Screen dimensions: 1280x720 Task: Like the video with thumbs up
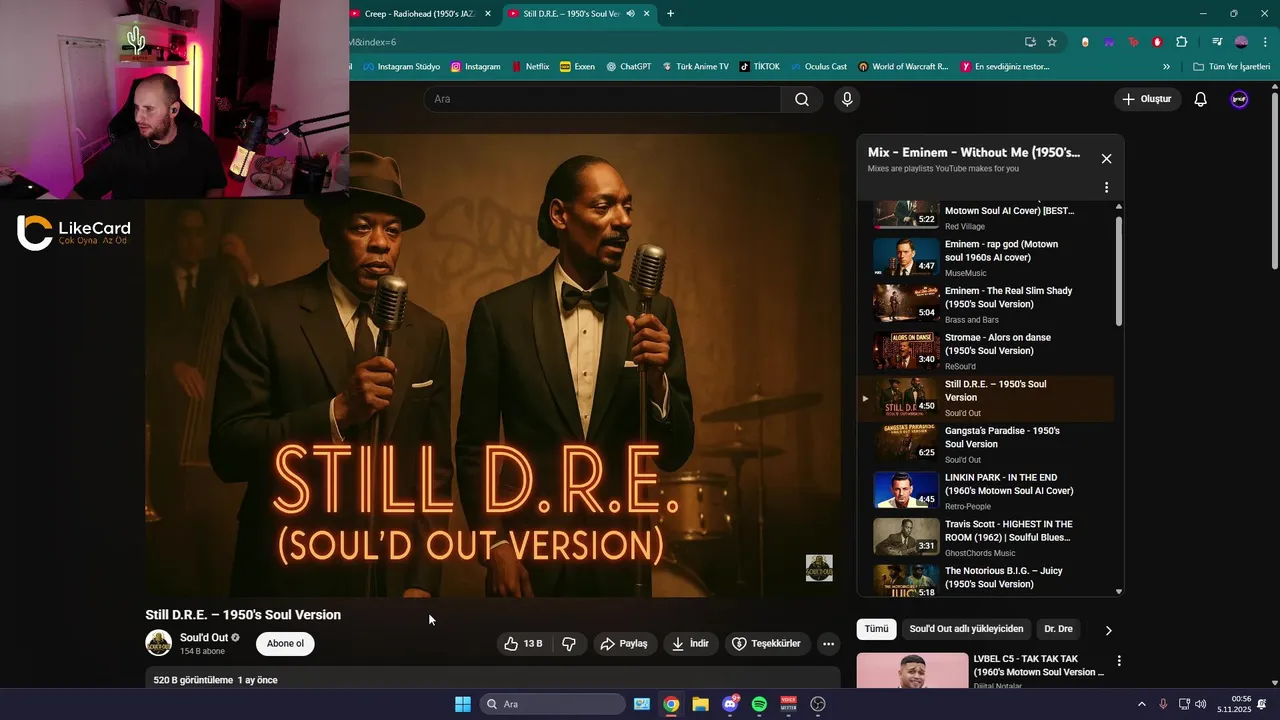524,644
